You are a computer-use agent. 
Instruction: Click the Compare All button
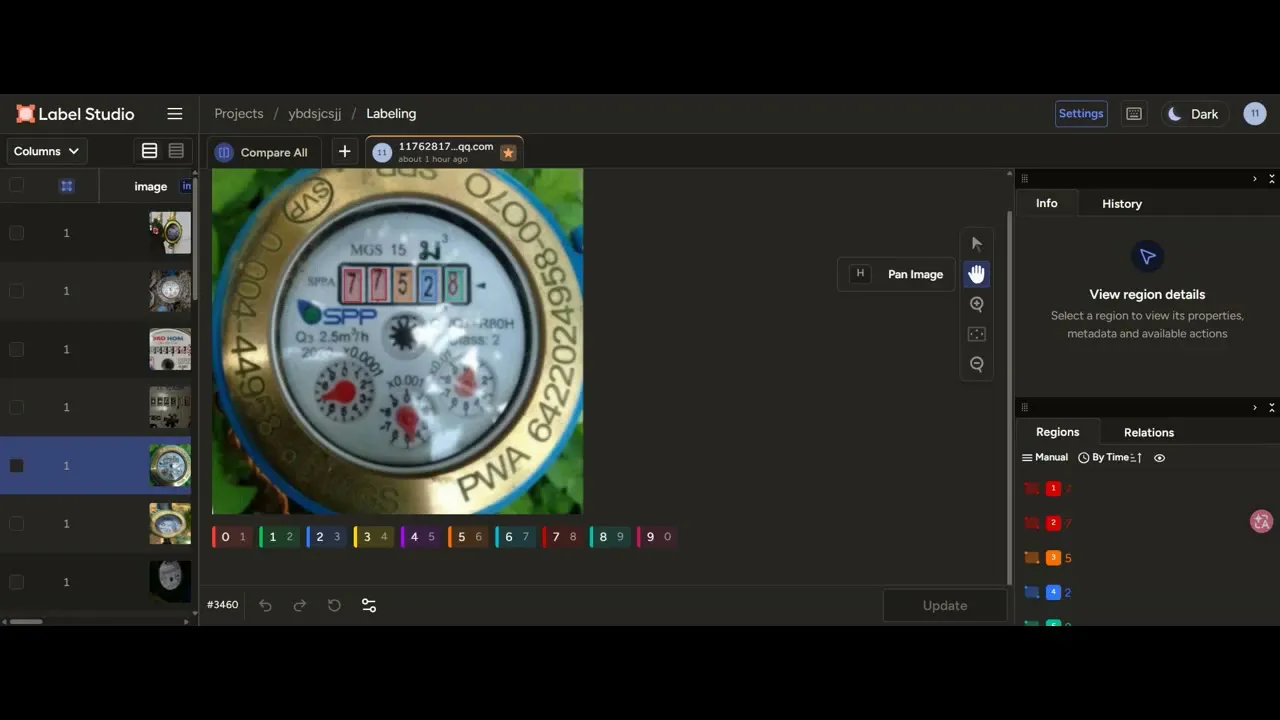262,152
